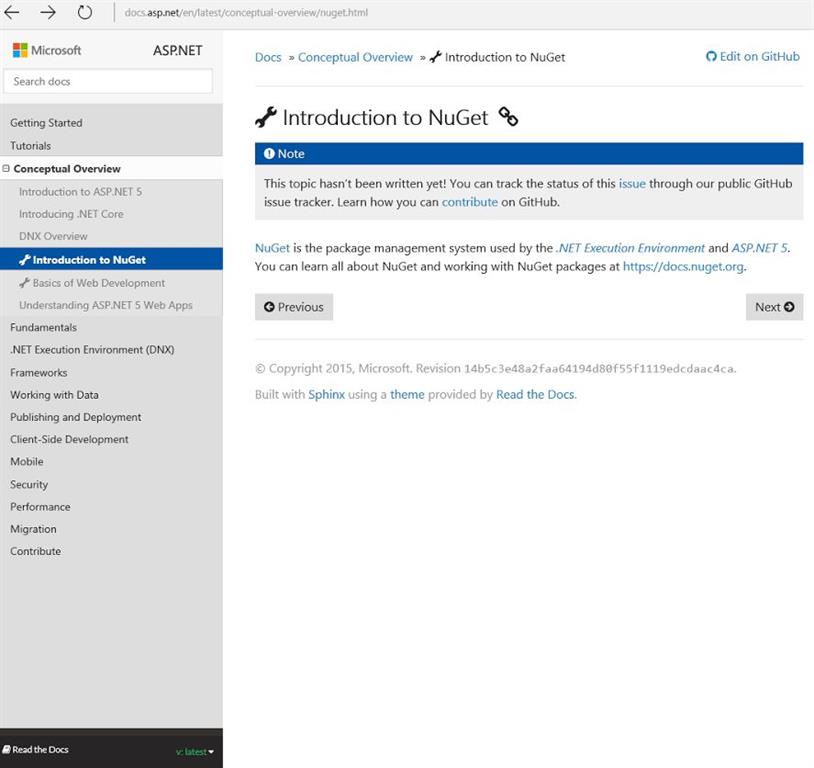Open the v: latest version dropdown

(195, 751)
